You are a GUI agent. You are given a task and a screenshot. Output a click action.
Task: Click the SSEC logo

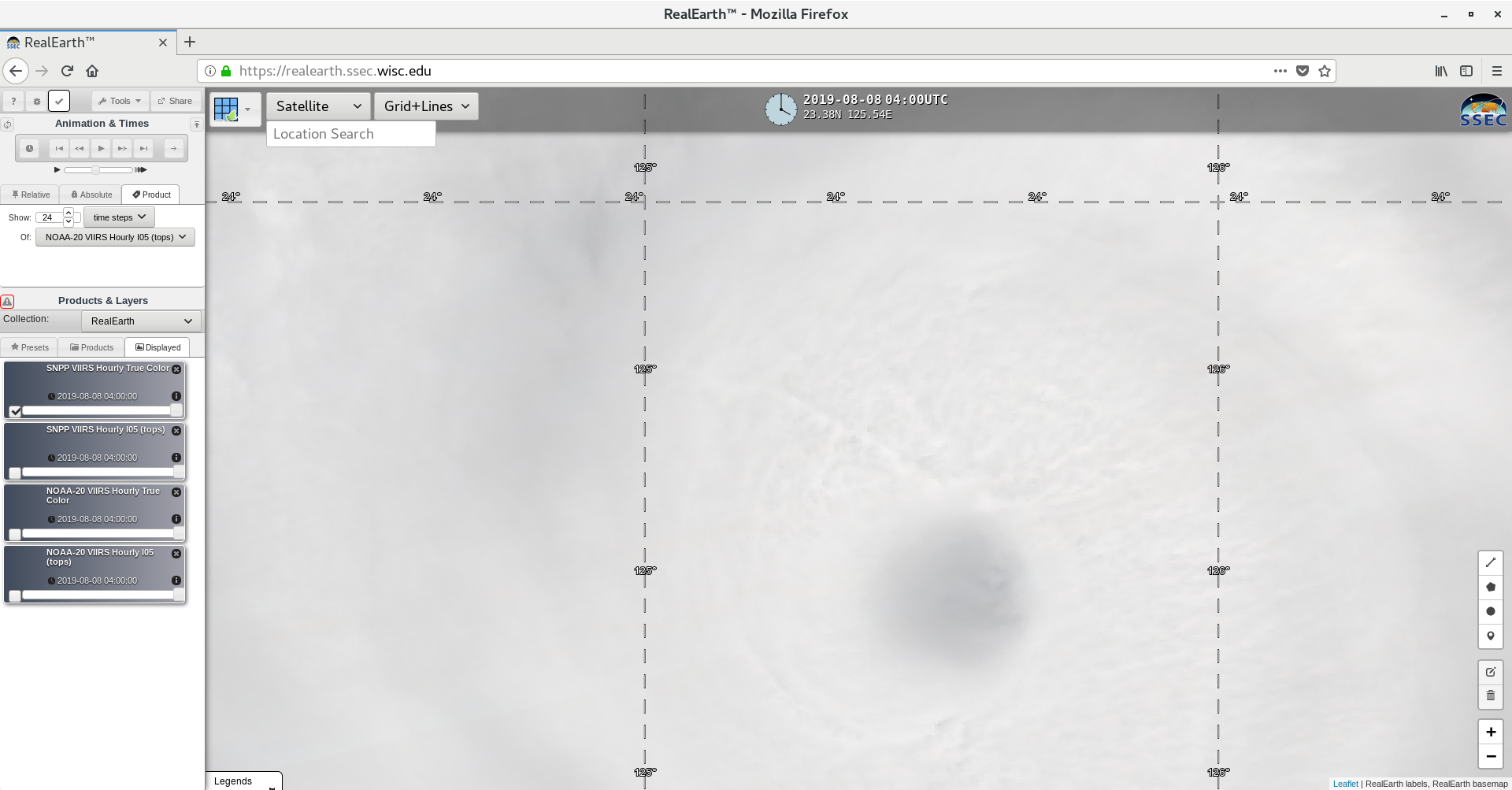(1484, 110)
